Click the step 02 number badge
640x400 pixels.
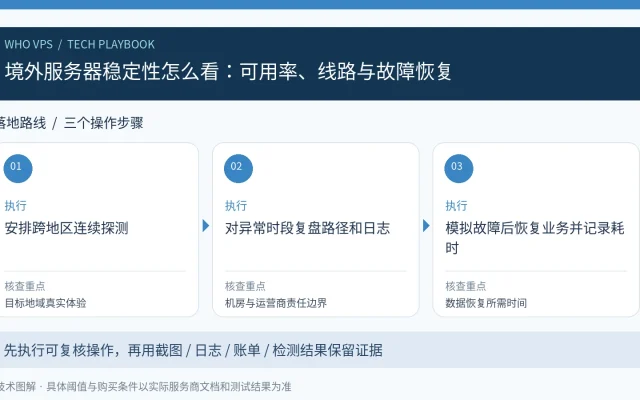pyautogui.click(x=238, y=168)
